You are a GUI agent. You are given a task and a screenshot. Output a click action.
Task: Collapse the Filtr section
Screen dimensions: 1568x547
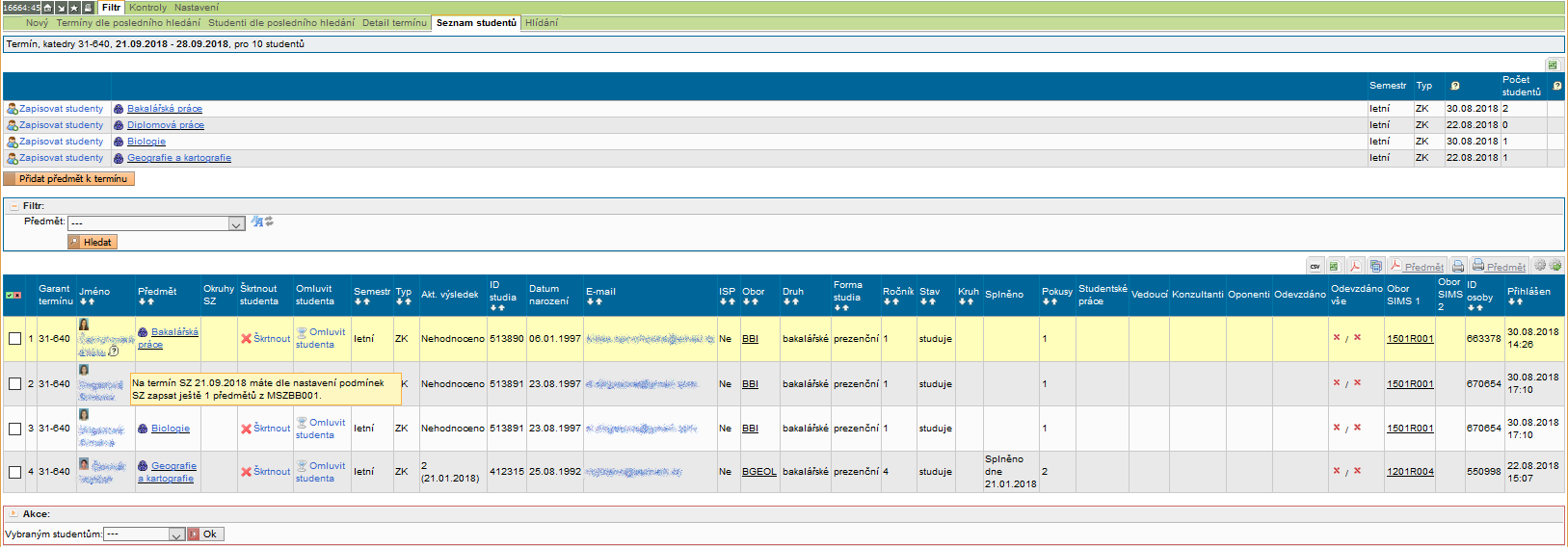[13, 206]
